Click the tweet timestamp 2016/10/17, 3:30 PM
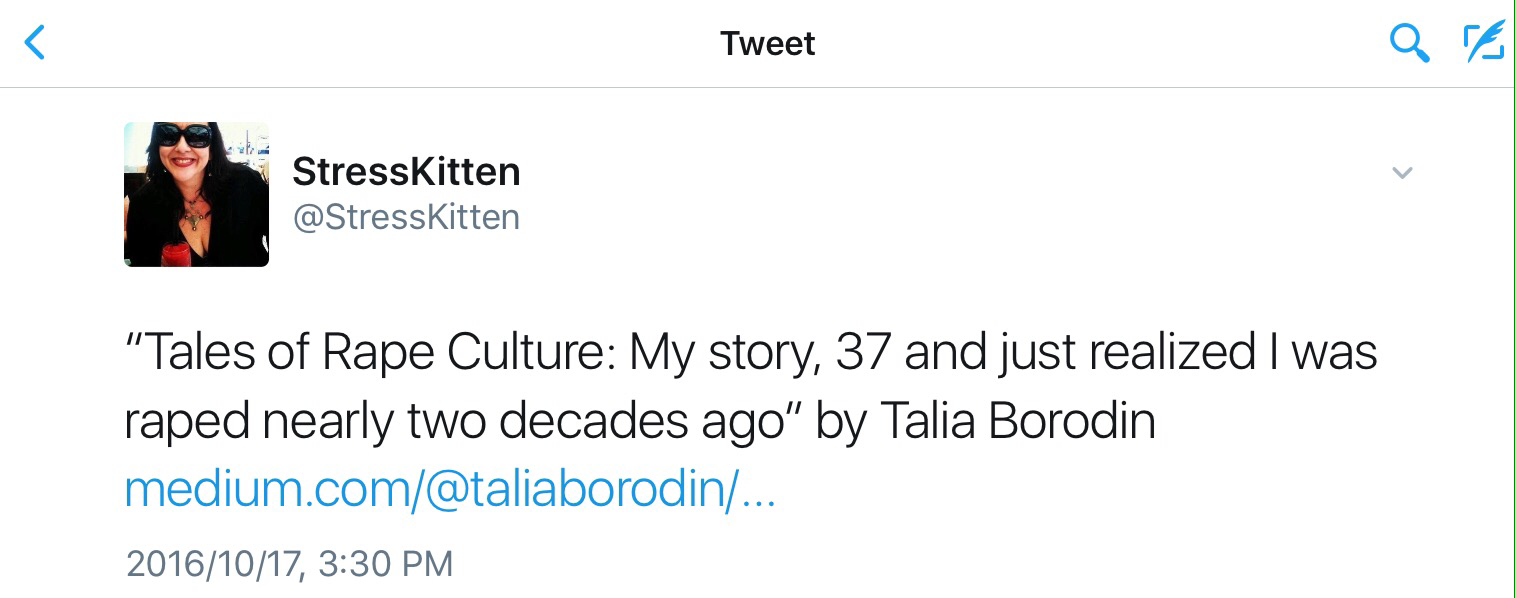Viewport: 1515px width, 598px height. [x=290, y=563]
